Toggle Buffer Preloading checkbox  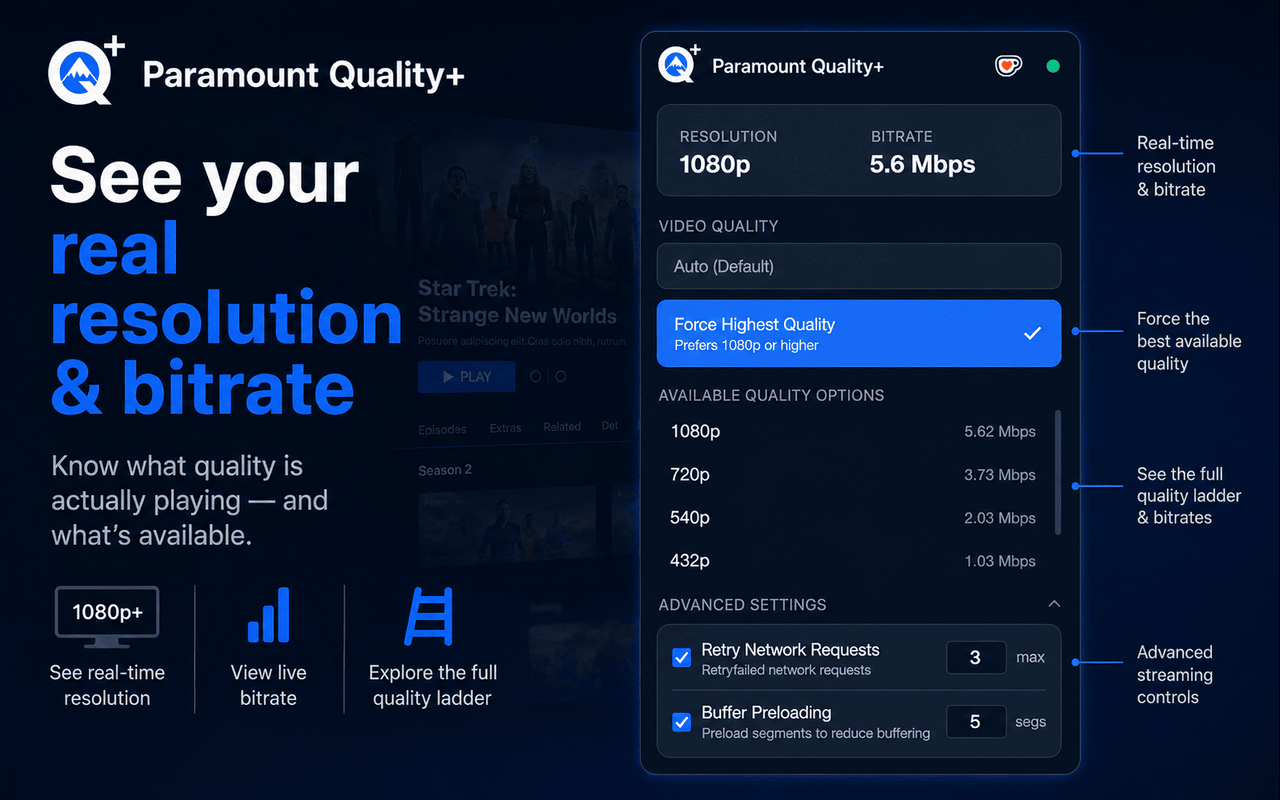pos(682,721)
